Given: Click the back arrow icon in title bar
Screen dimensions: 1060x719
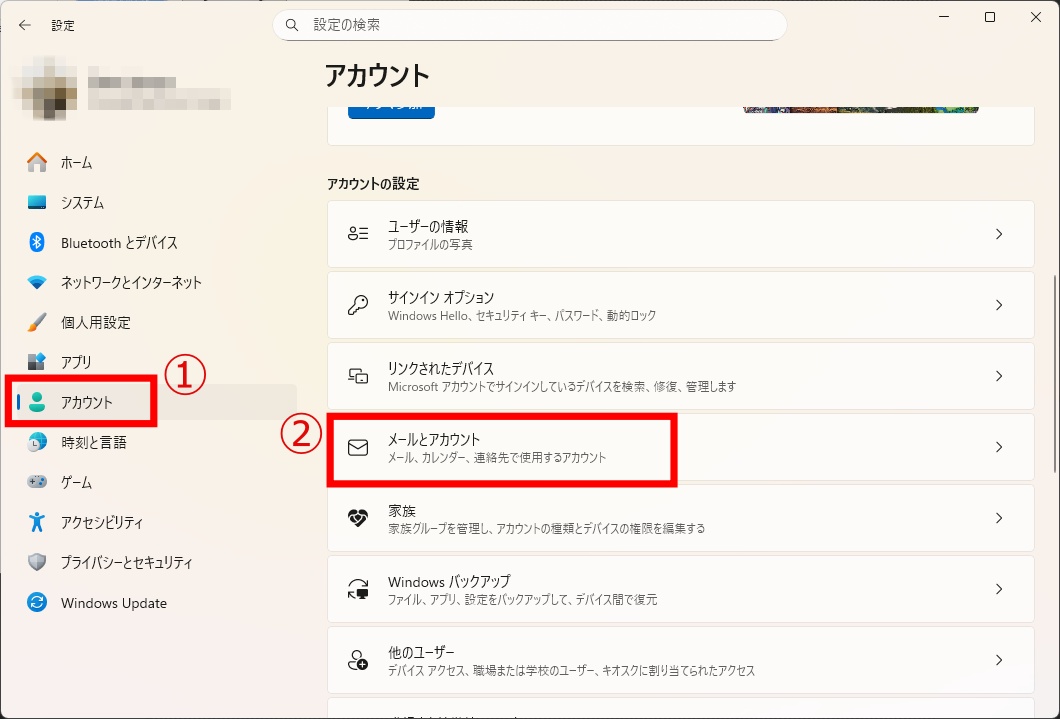Looking at the screenshot, I should 25,25.
